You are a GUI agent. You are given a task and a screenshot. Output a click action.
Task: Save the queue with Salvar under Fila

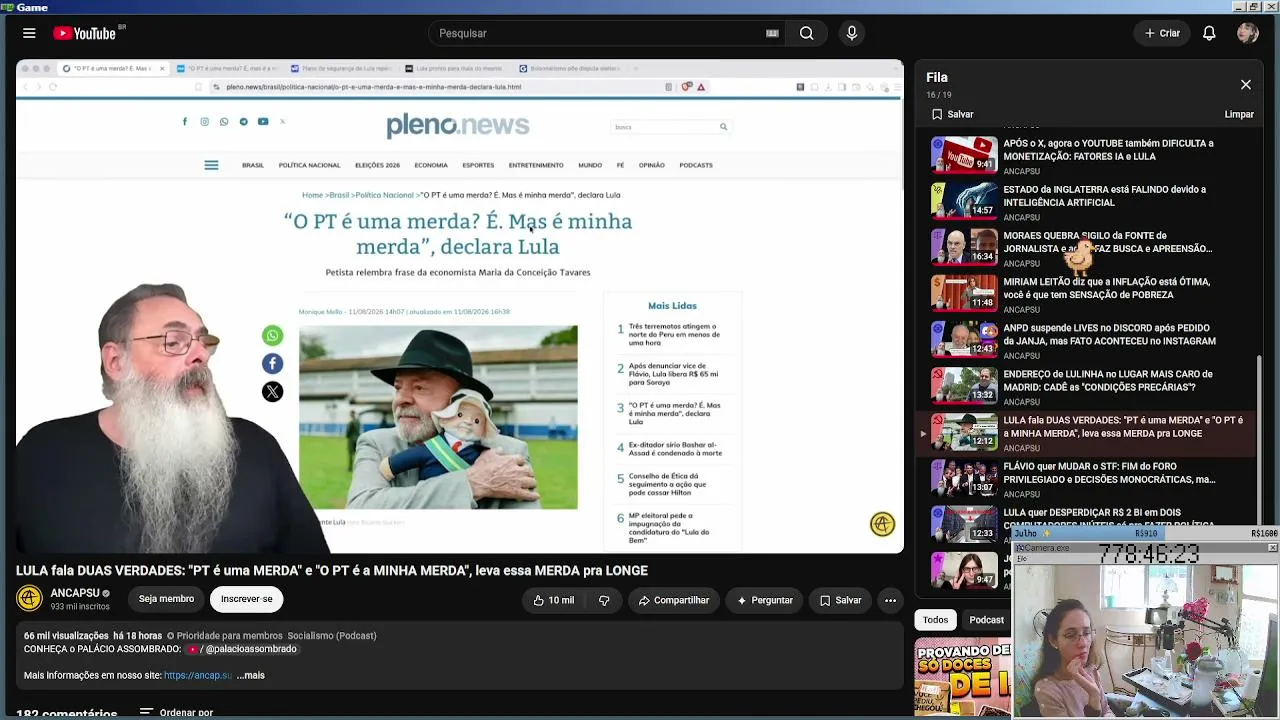[x=952, y=114]
